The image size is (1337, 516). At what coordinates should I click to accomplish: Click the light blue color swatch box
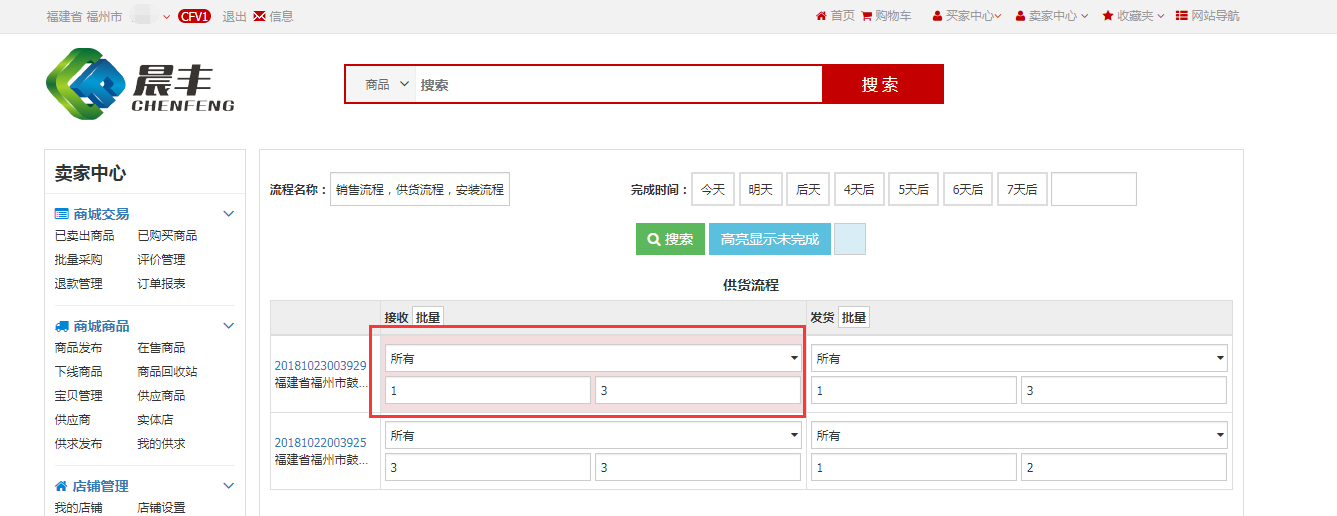849,239
